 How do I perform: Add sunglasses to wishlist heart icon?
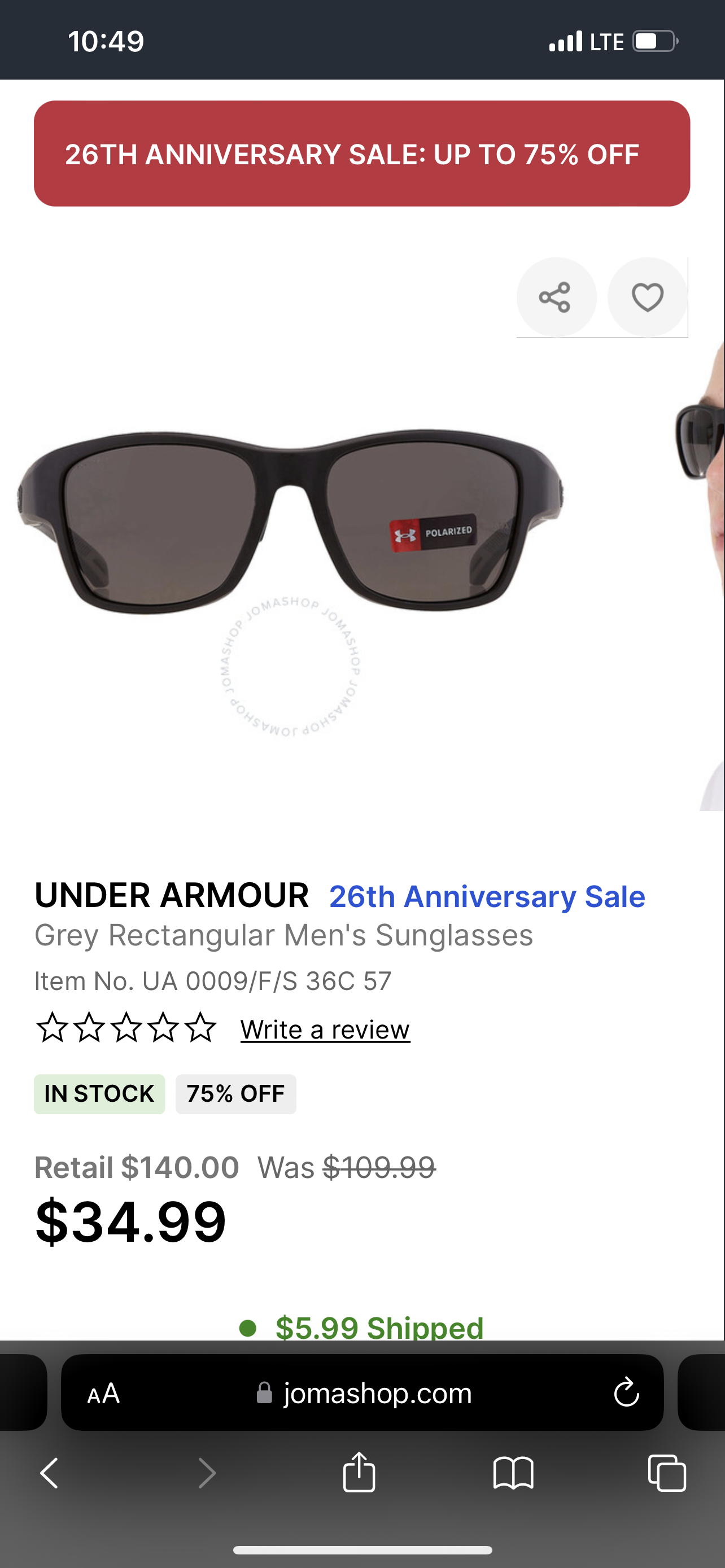[648, 297]
